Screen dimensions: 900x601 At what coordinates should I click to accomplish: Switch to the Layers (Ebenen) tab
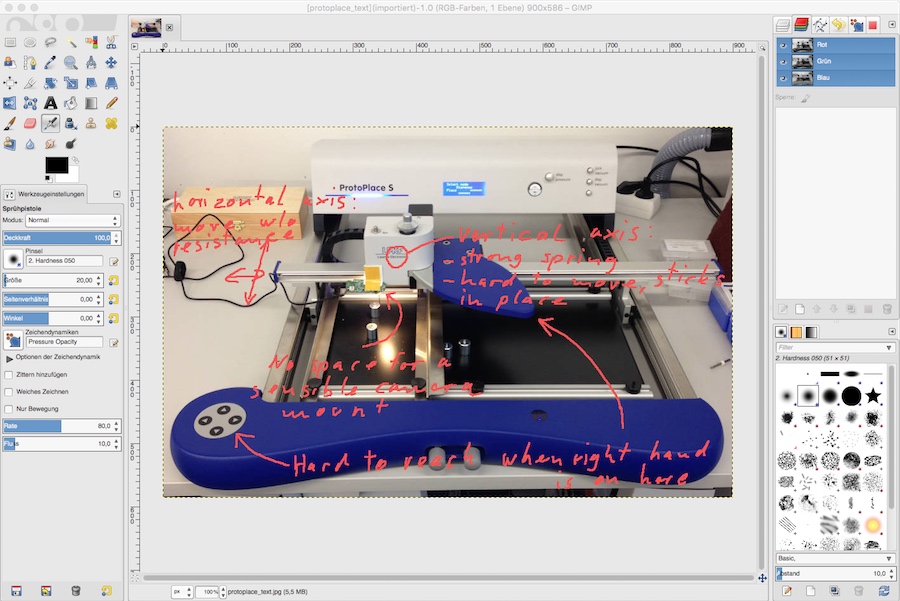pos(783,25)
